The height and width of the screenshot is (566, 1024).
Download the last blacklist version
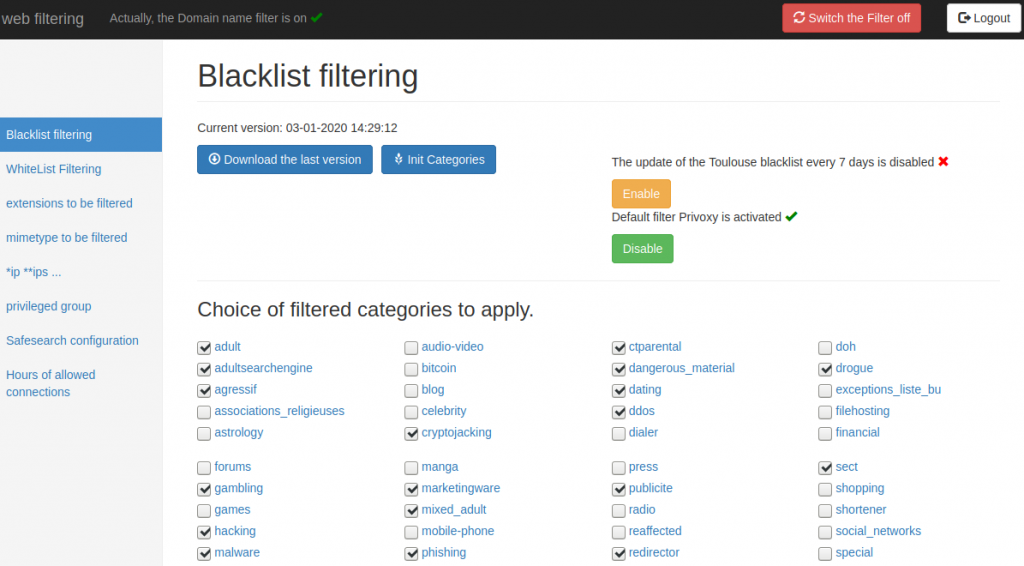click(285, 160)
